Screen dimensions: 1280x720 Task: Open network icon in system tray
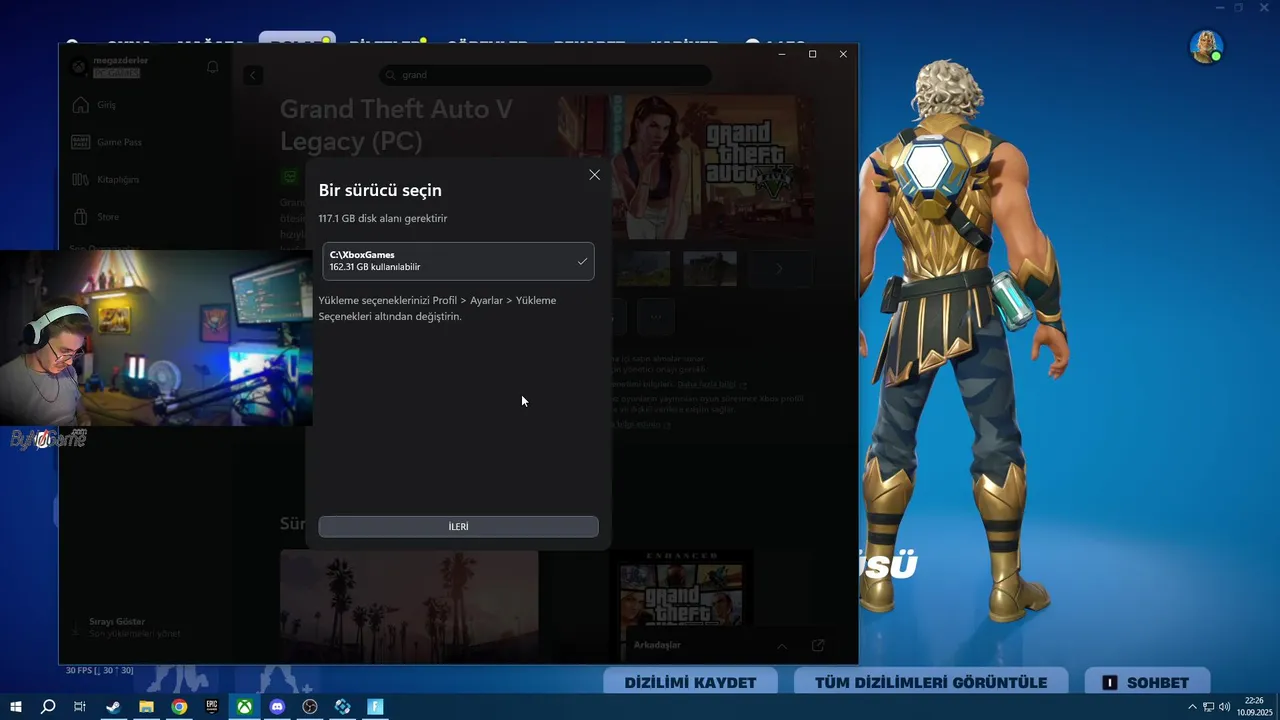point(1208,707)
